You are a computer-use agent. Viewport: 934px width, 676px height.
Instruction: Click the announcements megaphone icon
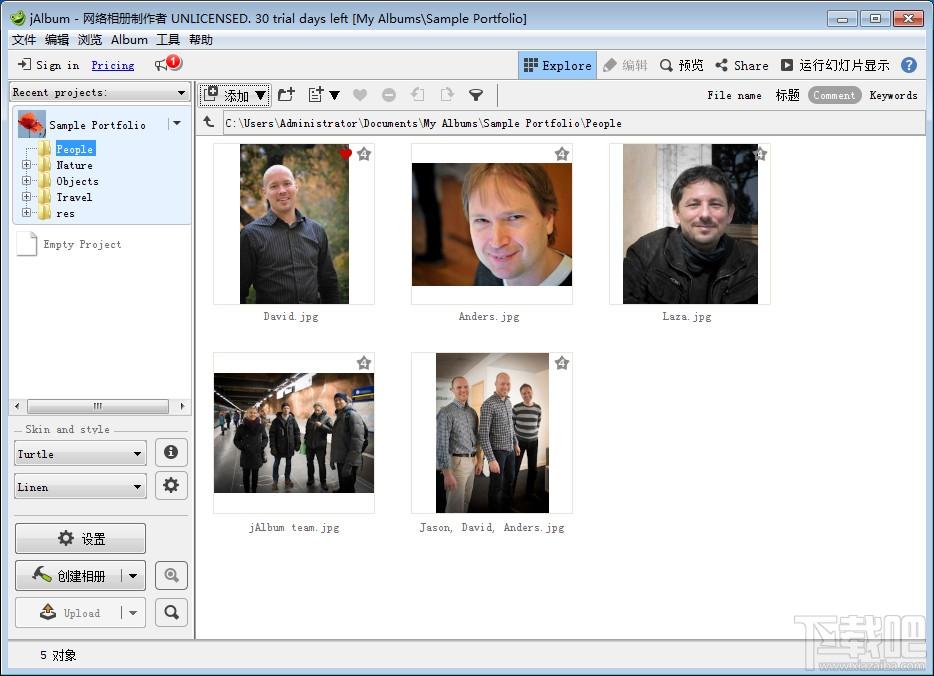click(162, 65)
